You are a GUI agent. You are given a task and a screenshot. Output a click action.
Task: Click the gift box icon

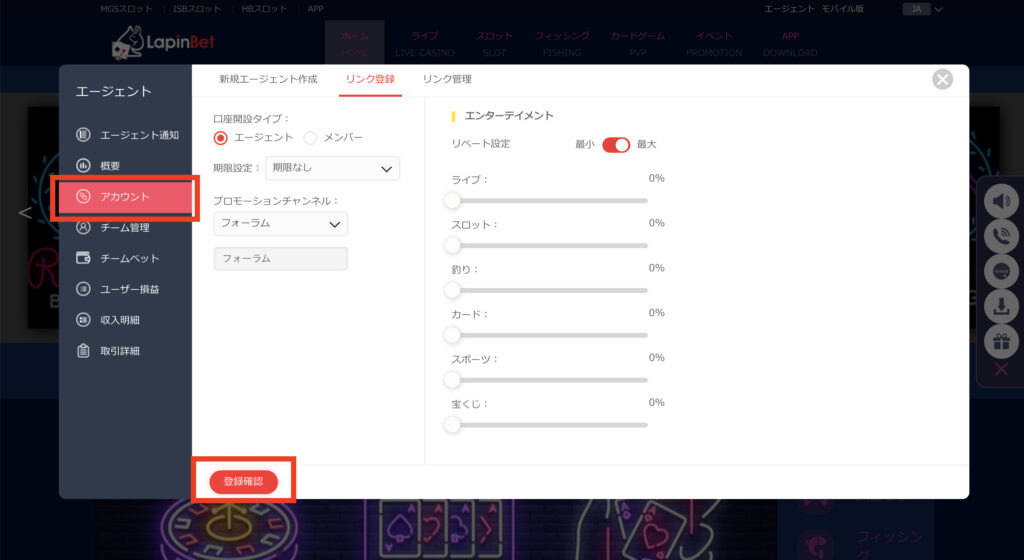tap(1001, 341)
